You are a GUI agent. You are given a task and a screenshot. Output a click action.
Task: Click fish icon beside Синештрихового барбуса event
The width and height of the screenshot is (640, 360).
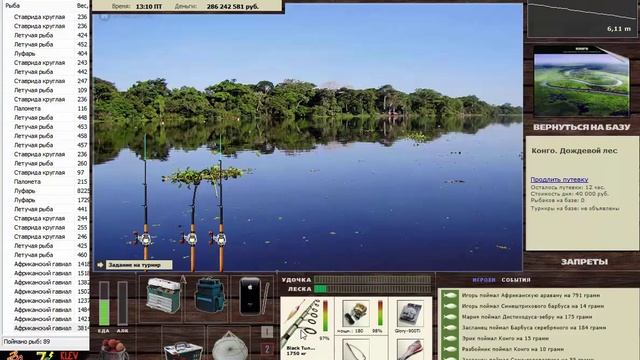coord(449,306)
